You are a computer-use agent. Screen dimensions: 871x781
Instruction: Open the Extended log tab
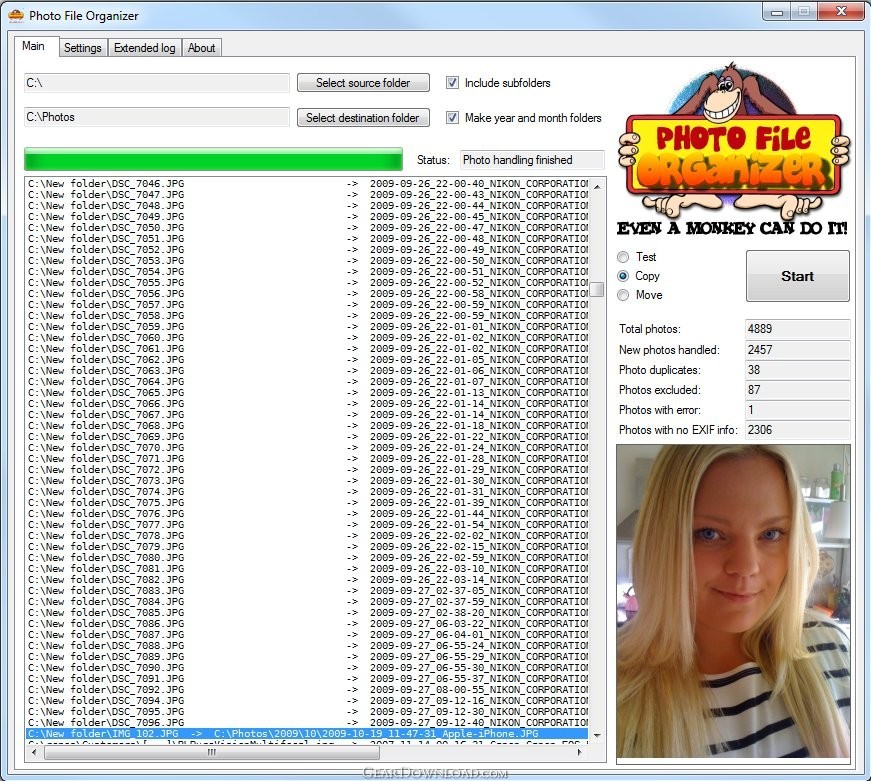pyautogui.click(x=144, y=48)
